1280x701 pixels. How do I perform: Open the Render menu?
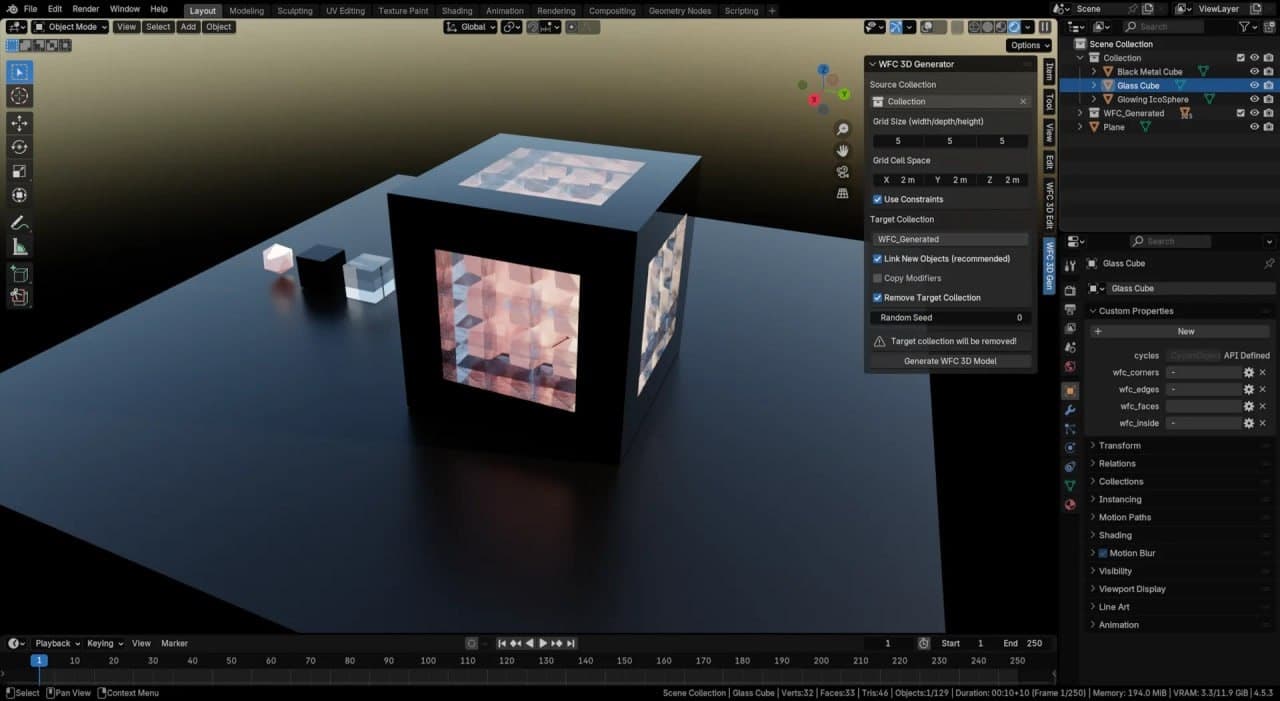86,9
